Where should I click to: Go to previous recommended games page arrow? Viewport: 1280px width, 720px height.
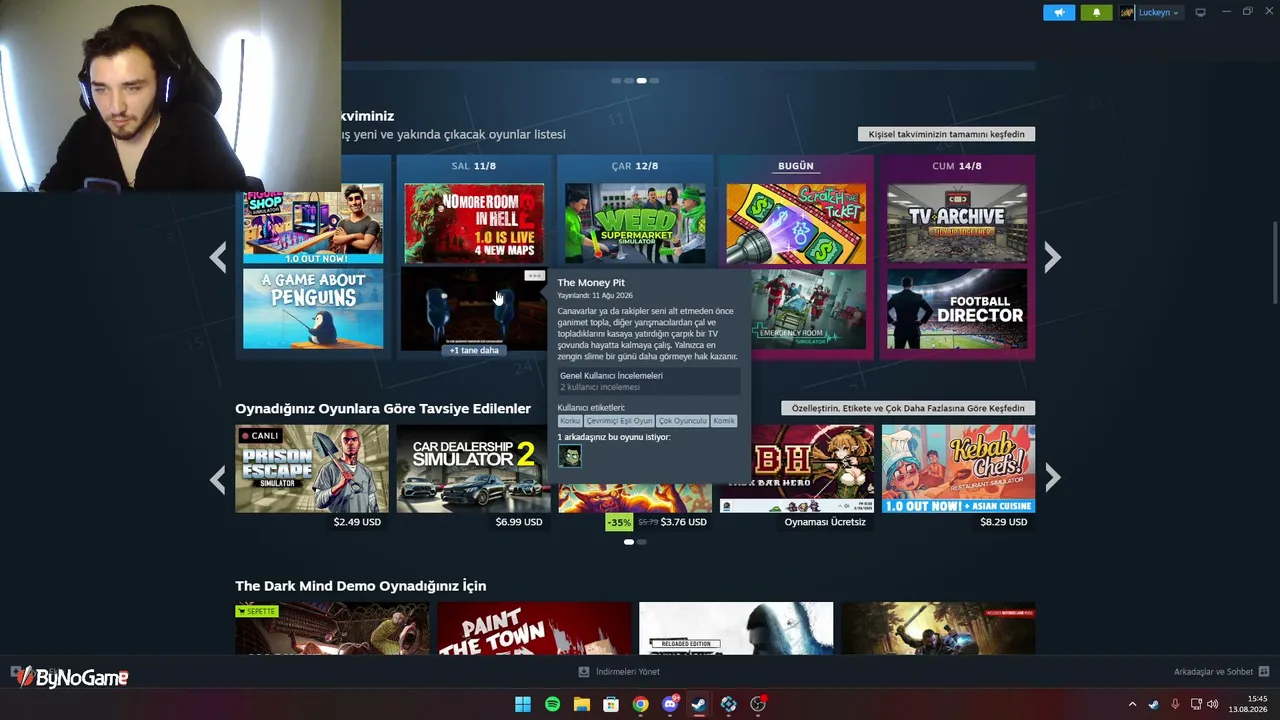click(x=218, y=479)
